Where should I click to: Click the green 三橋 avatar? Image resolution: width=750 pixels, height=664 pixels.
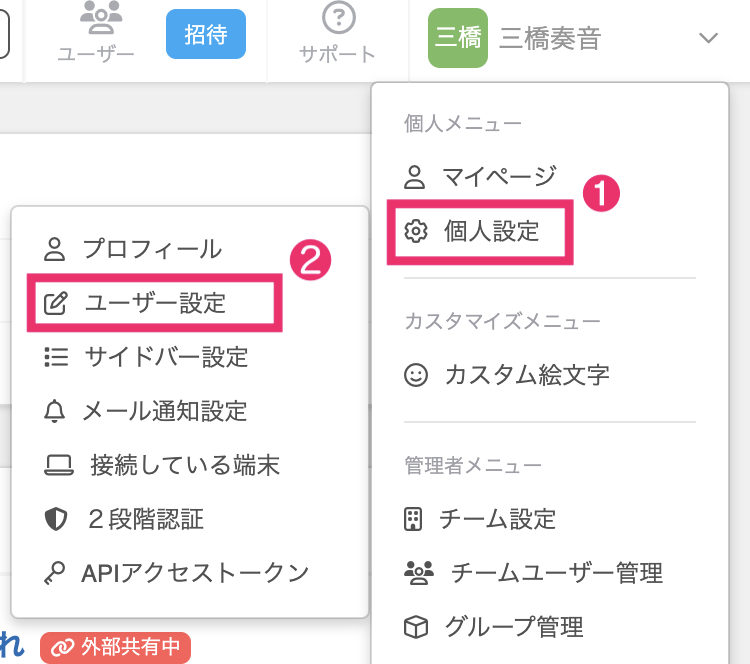click(x=457, y=38)
